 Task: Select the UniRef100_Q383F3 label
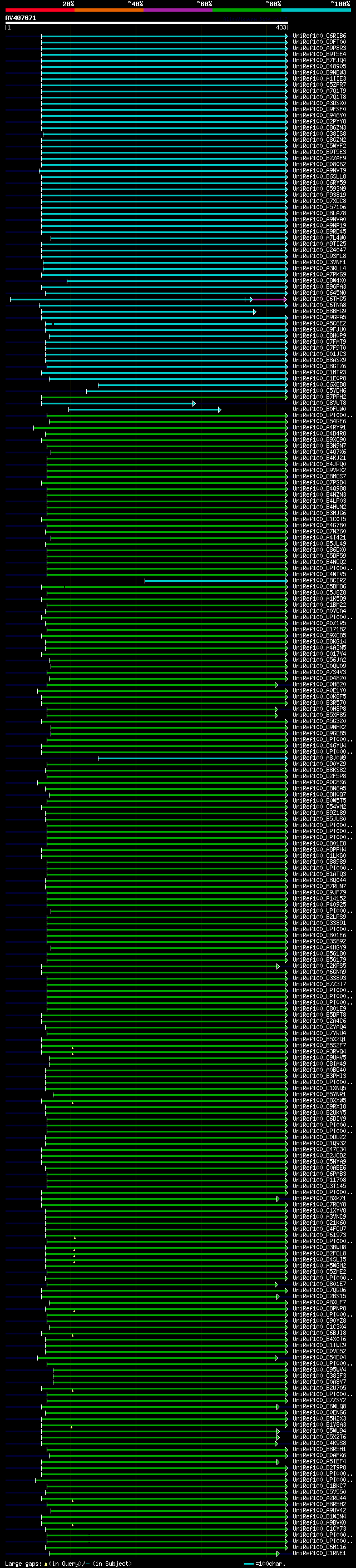(x=319, y=1376)
